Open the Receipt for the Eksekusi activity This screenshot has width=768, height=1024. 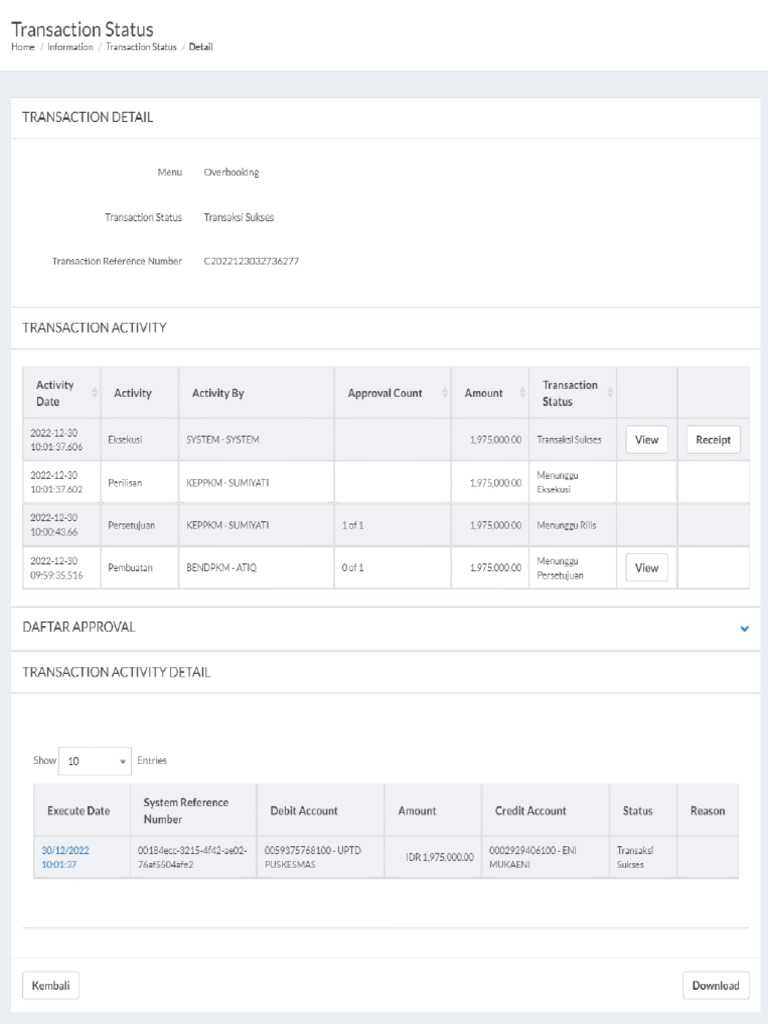click(x=713, y=439)
